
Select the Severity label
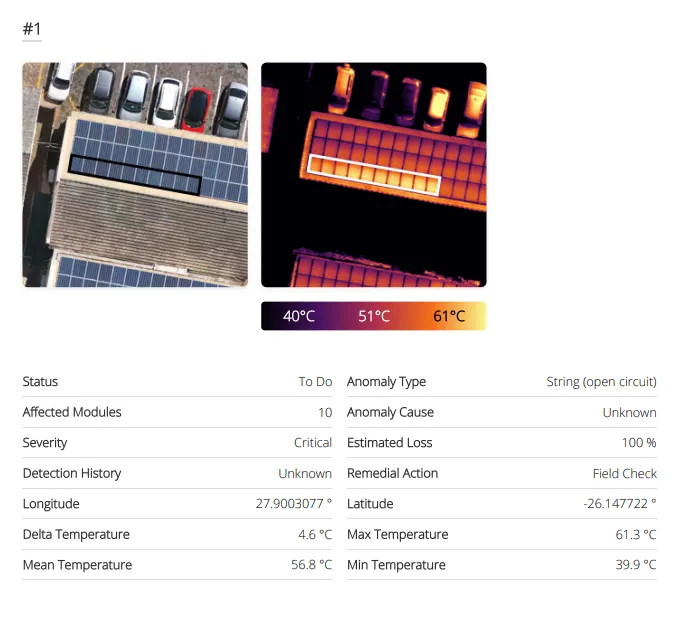point(45,443)
